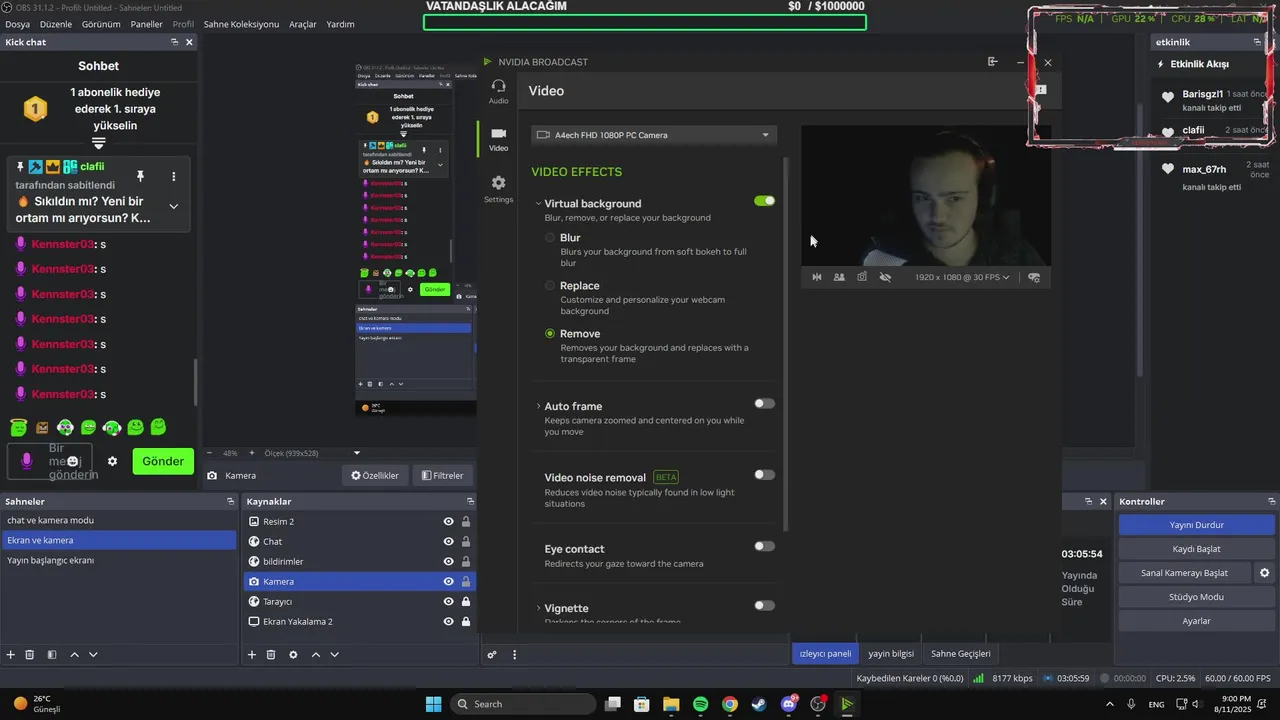Screen dimensions: 1280x720
Task: Open Steam from the taskbar
Action: point(758,704)
